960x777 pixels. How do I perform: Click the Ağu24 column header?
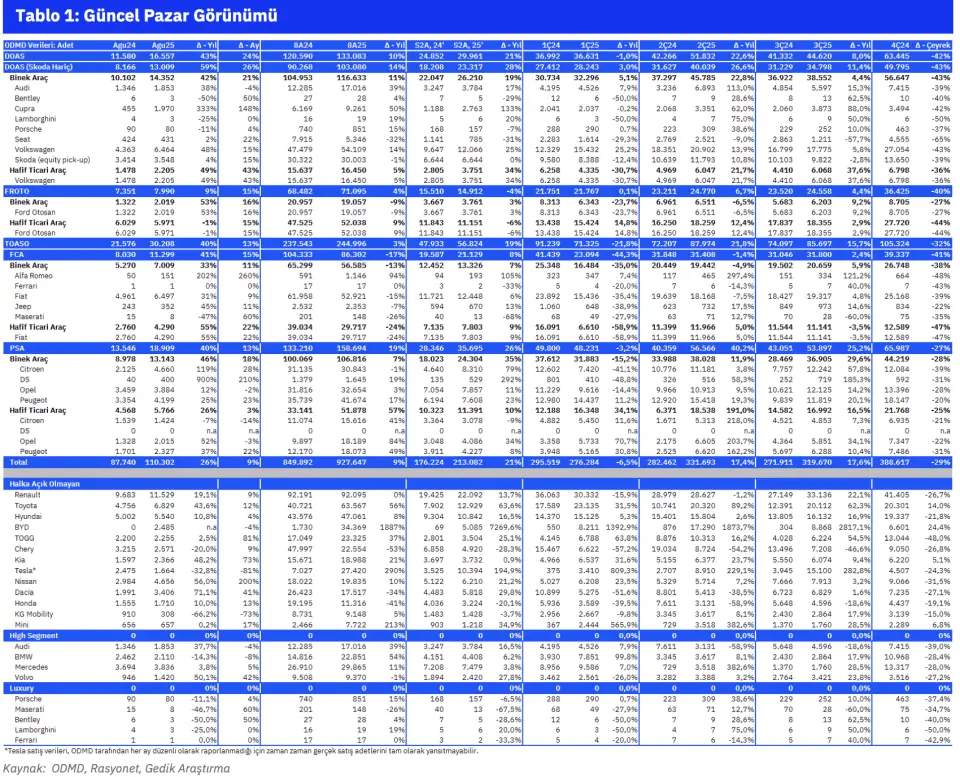click(122, 46)
